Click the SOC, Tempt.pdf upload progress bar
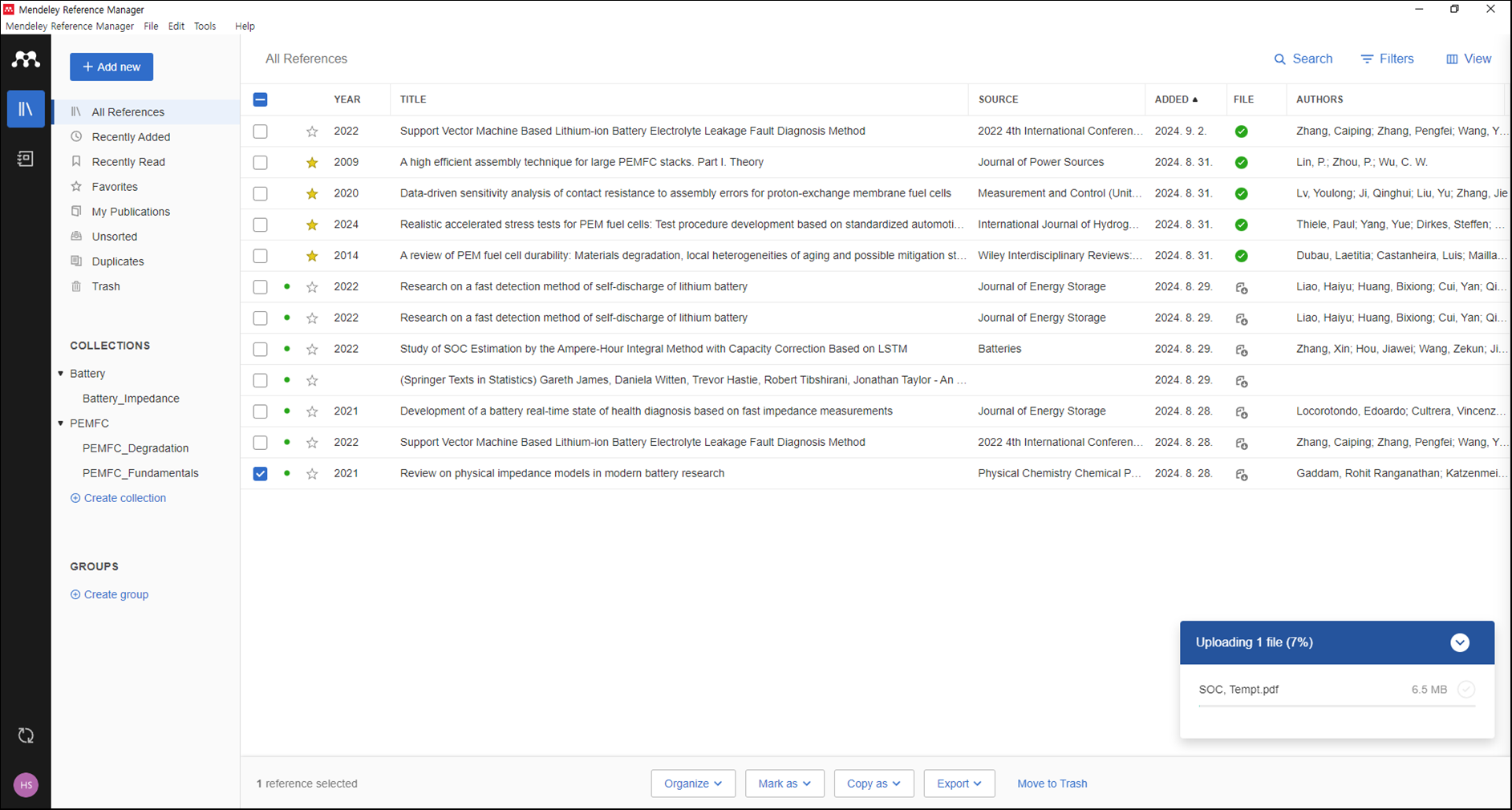The width and height of the screenshot is (1512, 810). [1336, 706]
